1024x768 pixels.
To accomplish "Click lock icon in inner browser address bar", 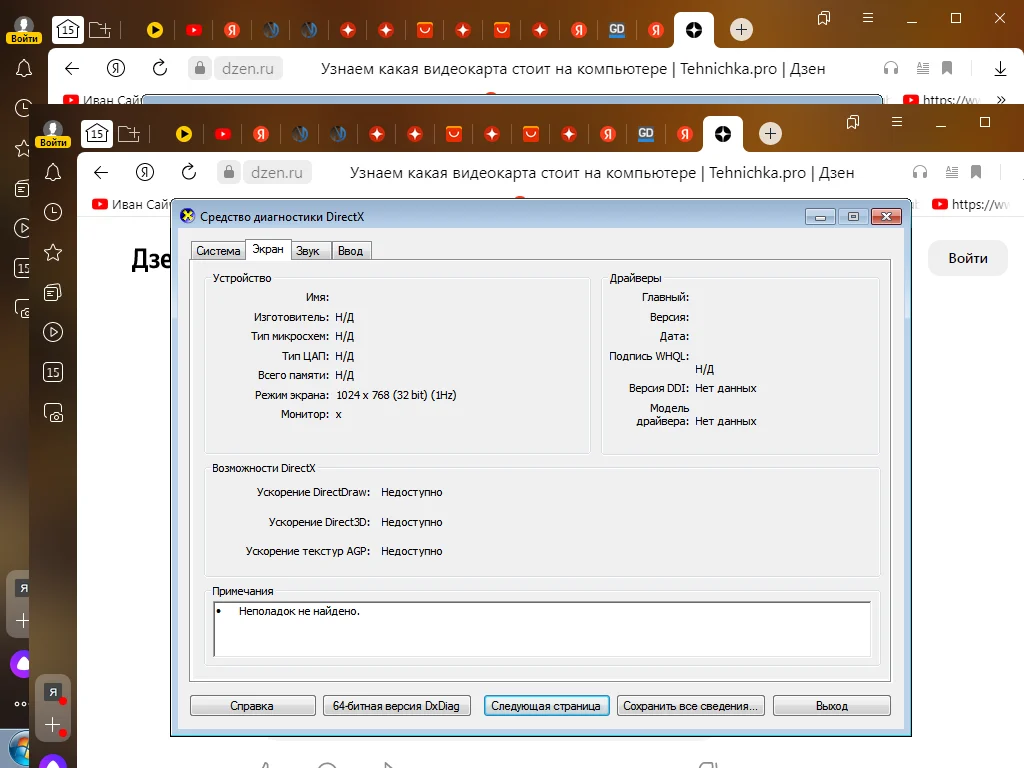I will 229,172.
